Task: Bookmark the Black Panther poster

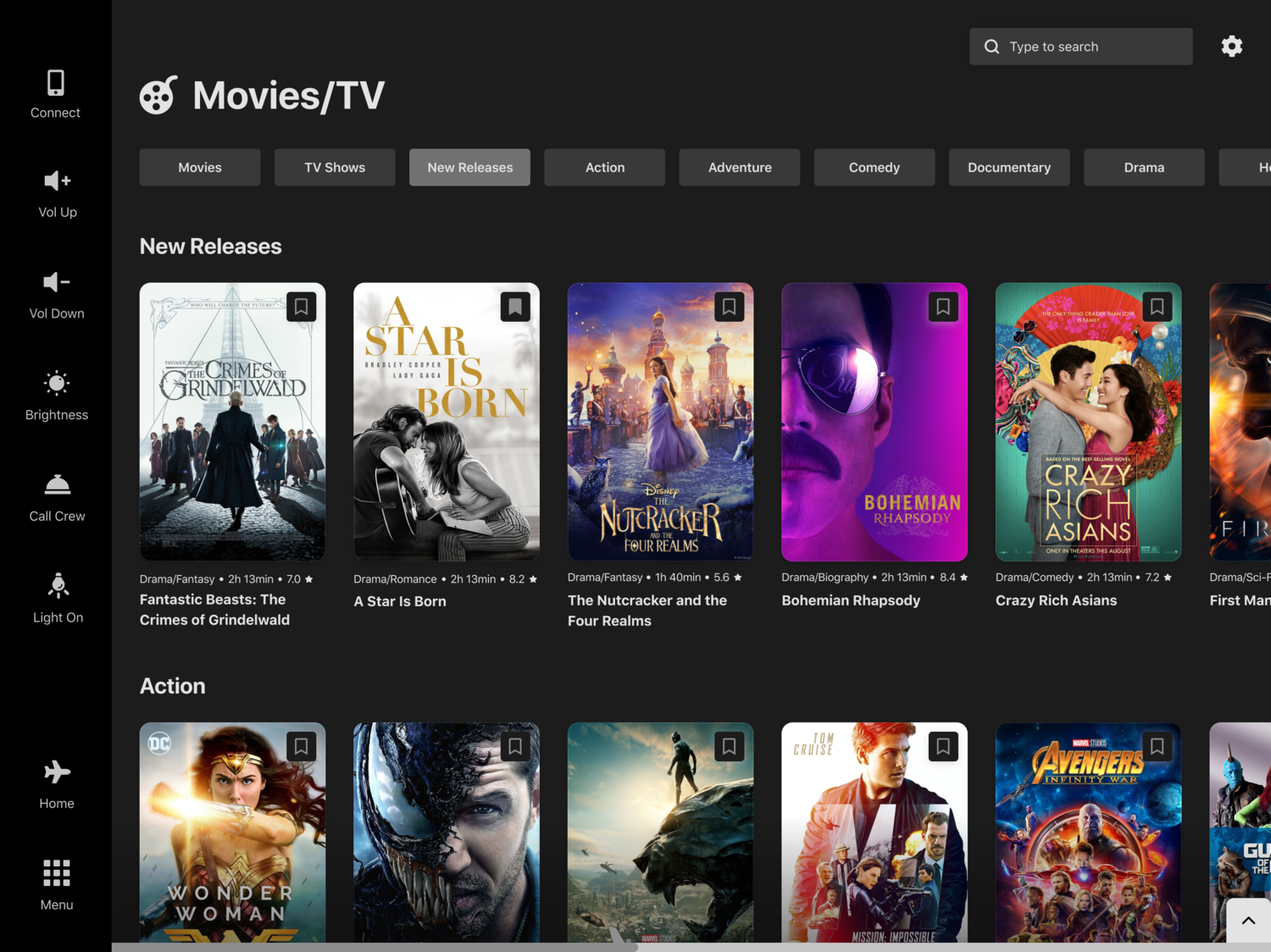Action: [730, 746]
